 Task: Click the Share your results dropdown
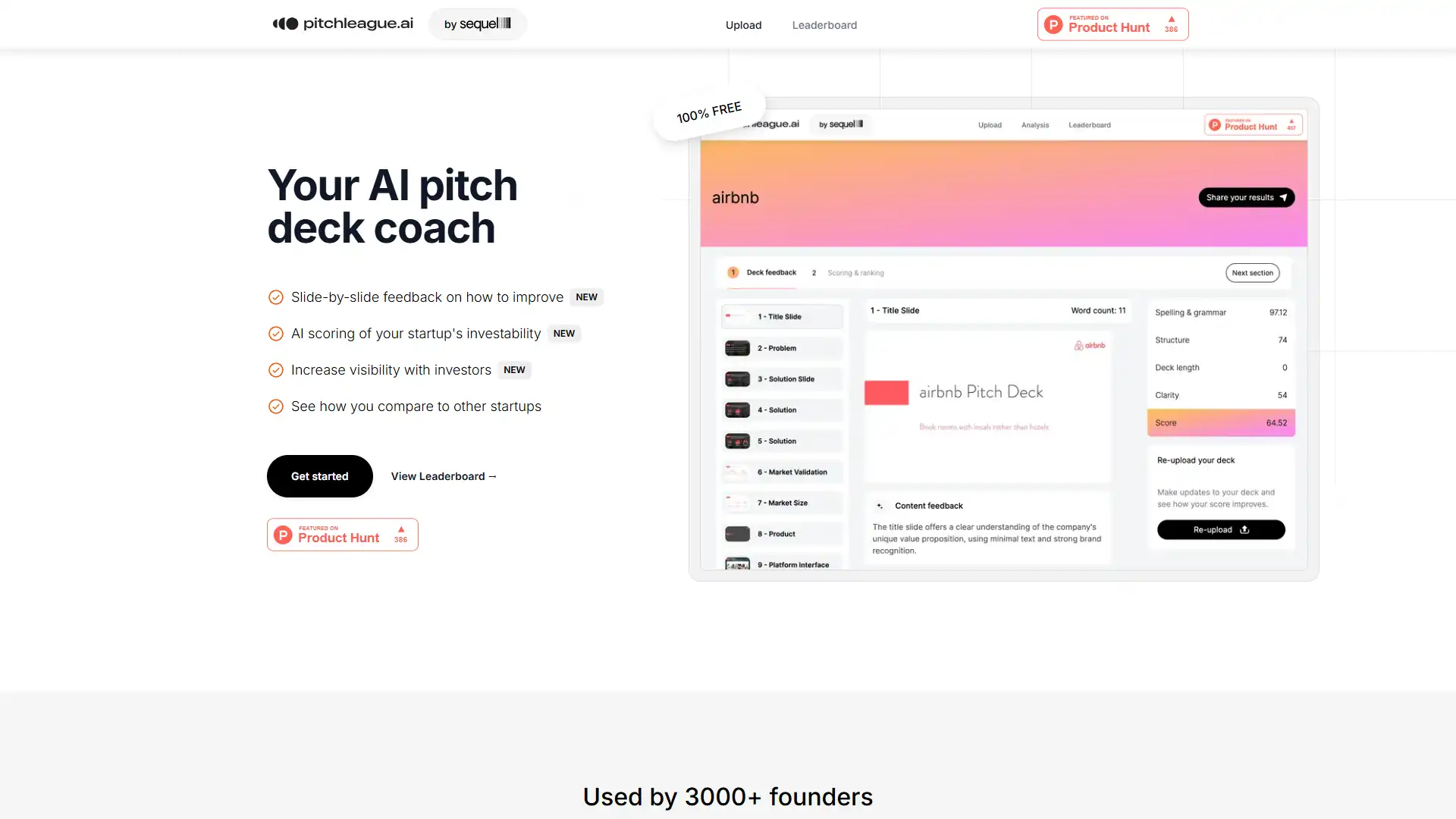pos(1245,197)
